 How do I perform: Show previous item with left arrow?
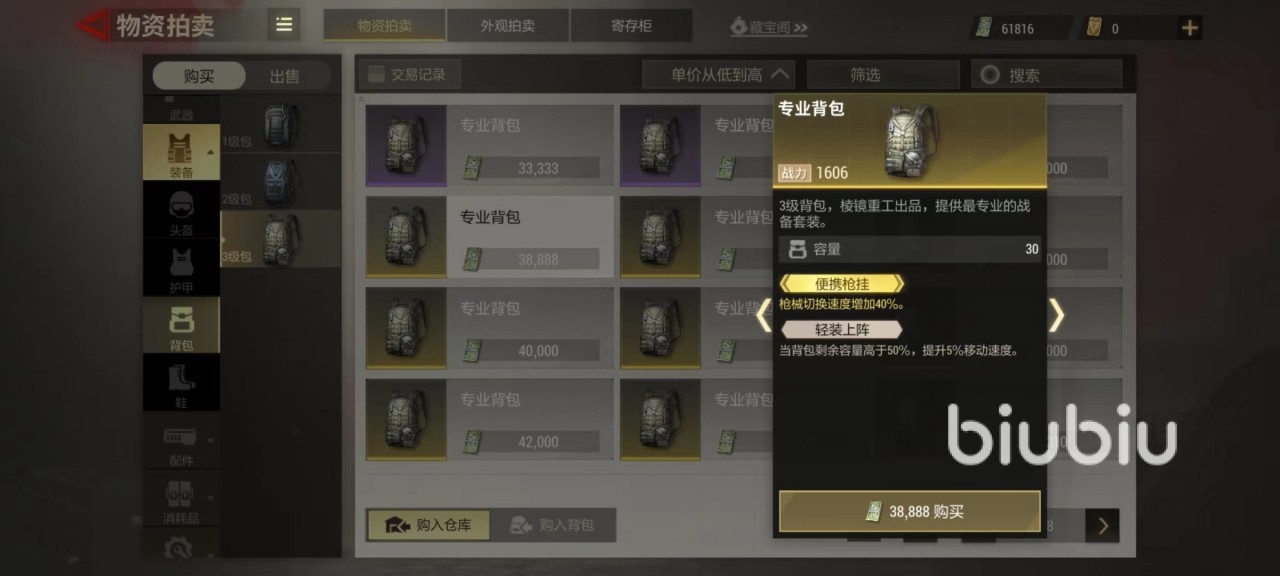764,316
